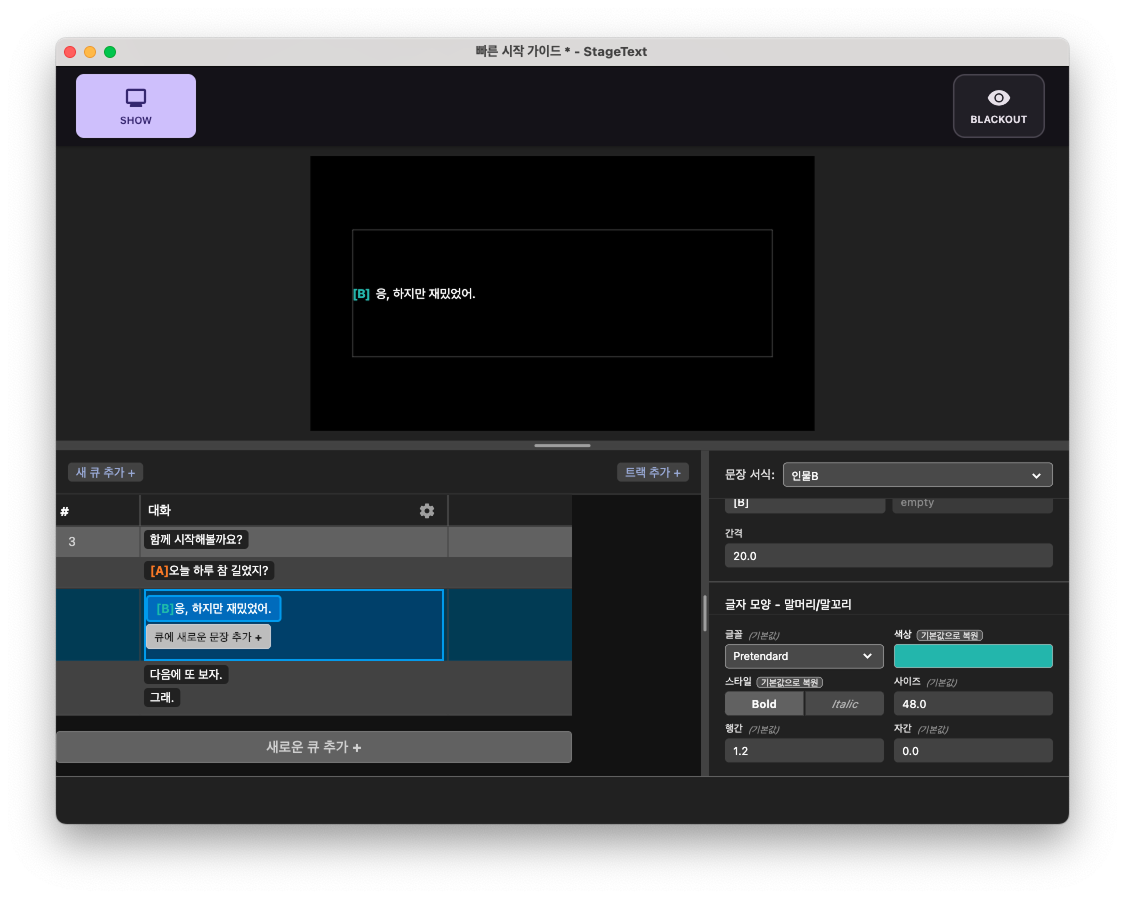Viewport: 1125px width, 898px height.
Task: Open the 대화 track settings gear
Action: (x=427, y=510)
